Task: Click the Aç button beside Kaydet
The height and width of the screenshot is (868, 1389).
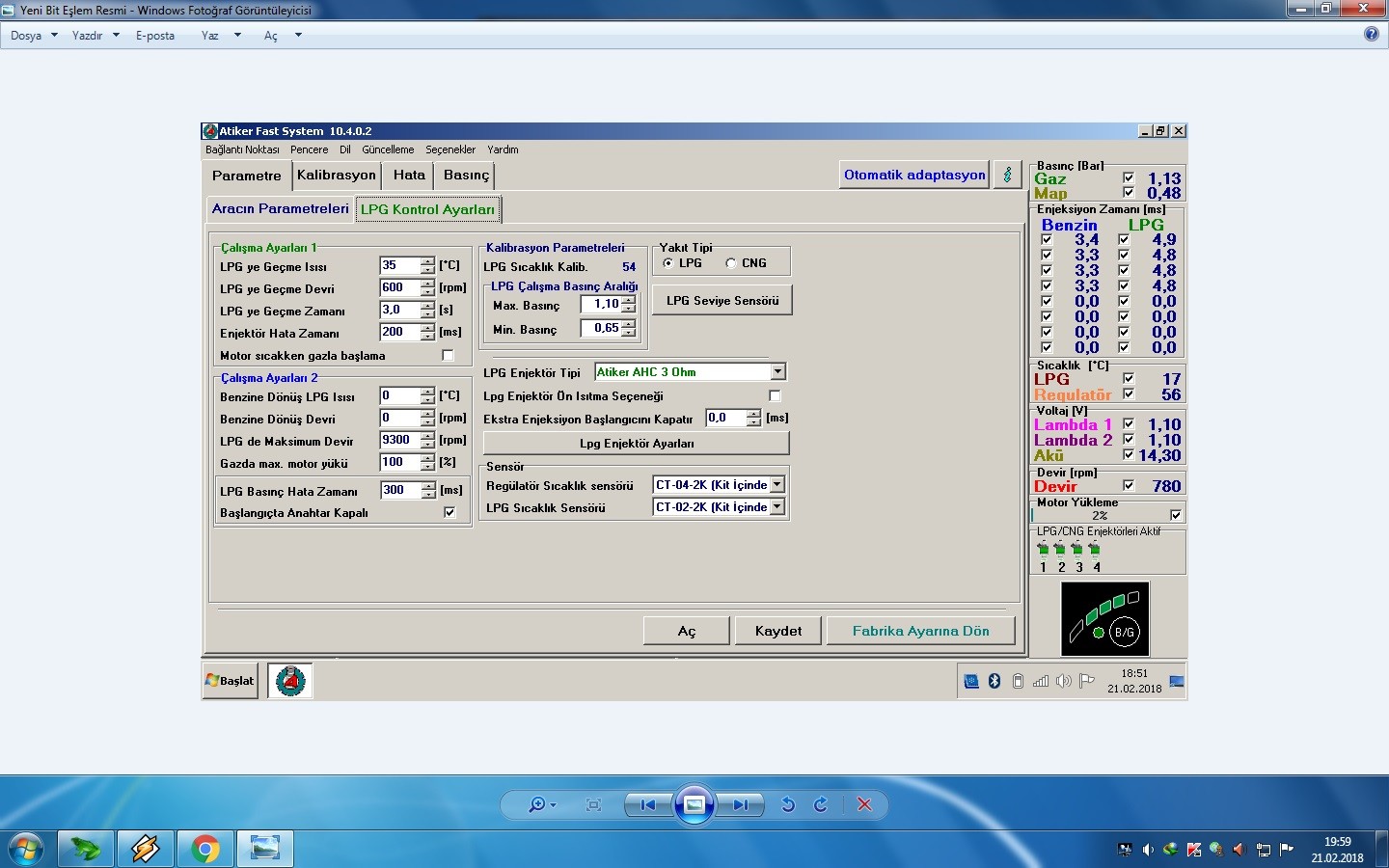Action: coord(686,631)
